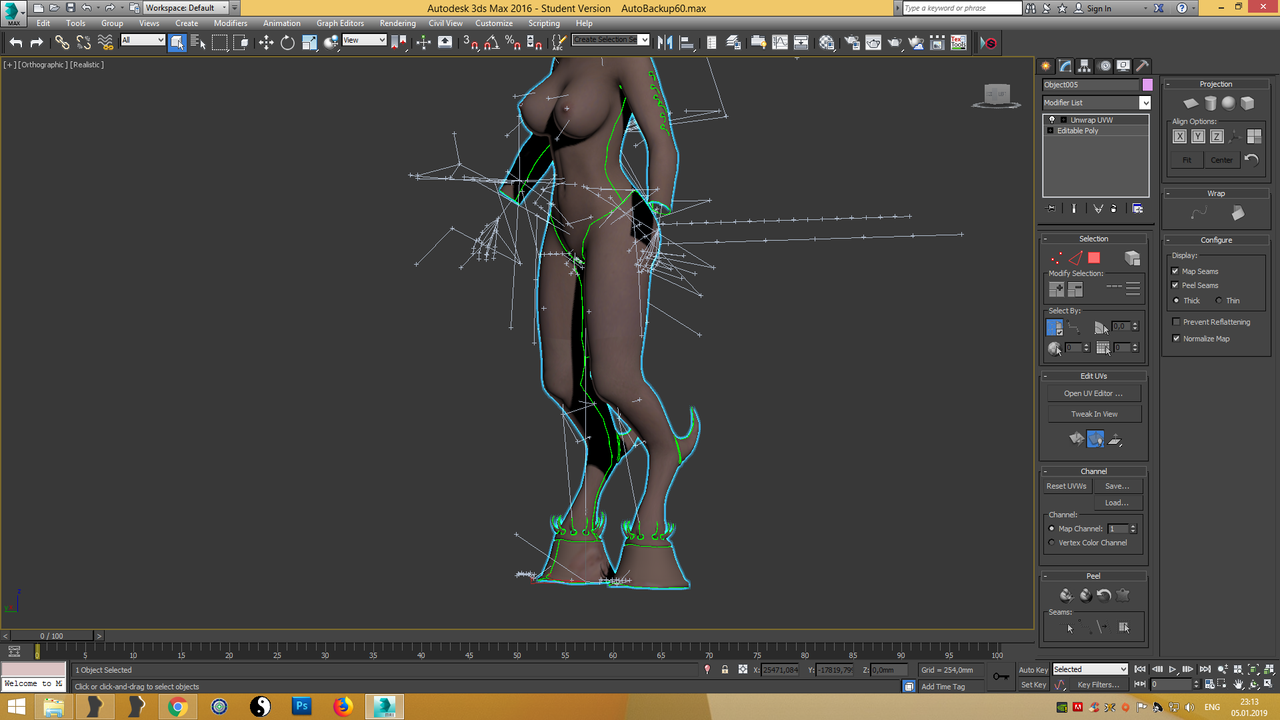
Task: Toggle the Map Seams checkbox
Action: pyautogui.click(x=1175, y=271)
